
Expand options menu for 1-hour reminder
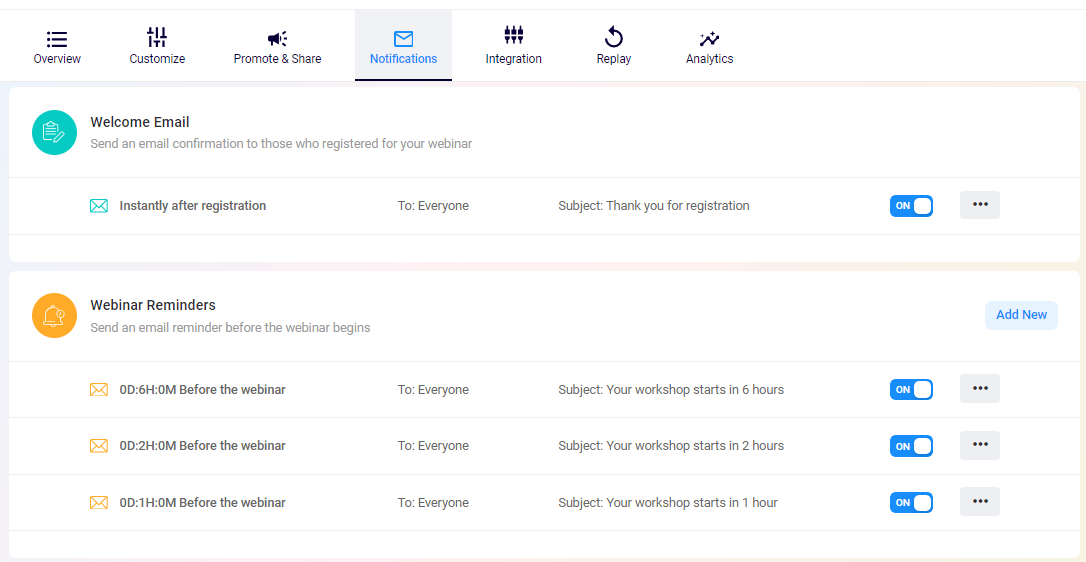[980, 502]
